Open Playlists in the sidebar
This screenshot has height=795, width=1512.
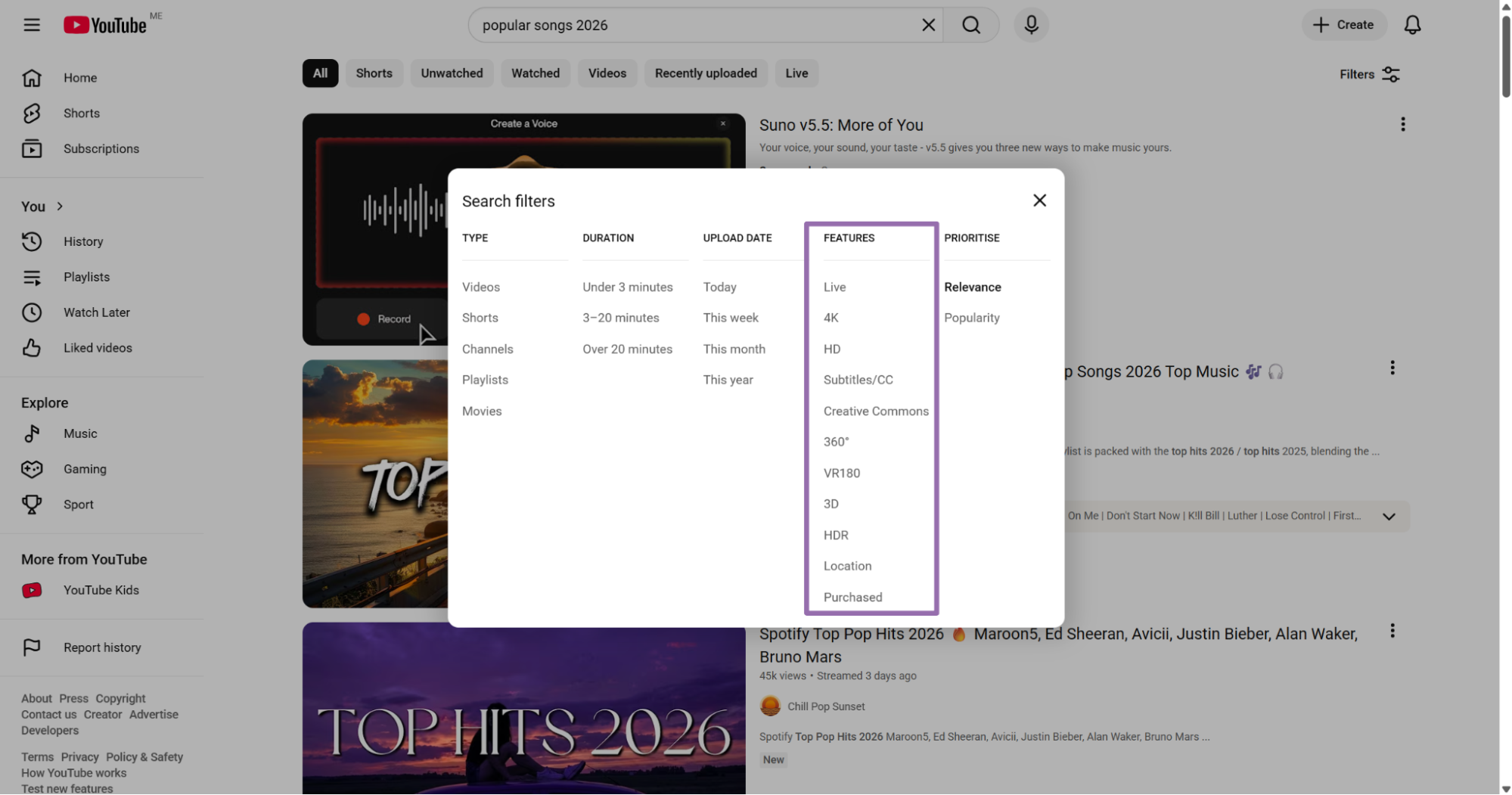(102, 278)
